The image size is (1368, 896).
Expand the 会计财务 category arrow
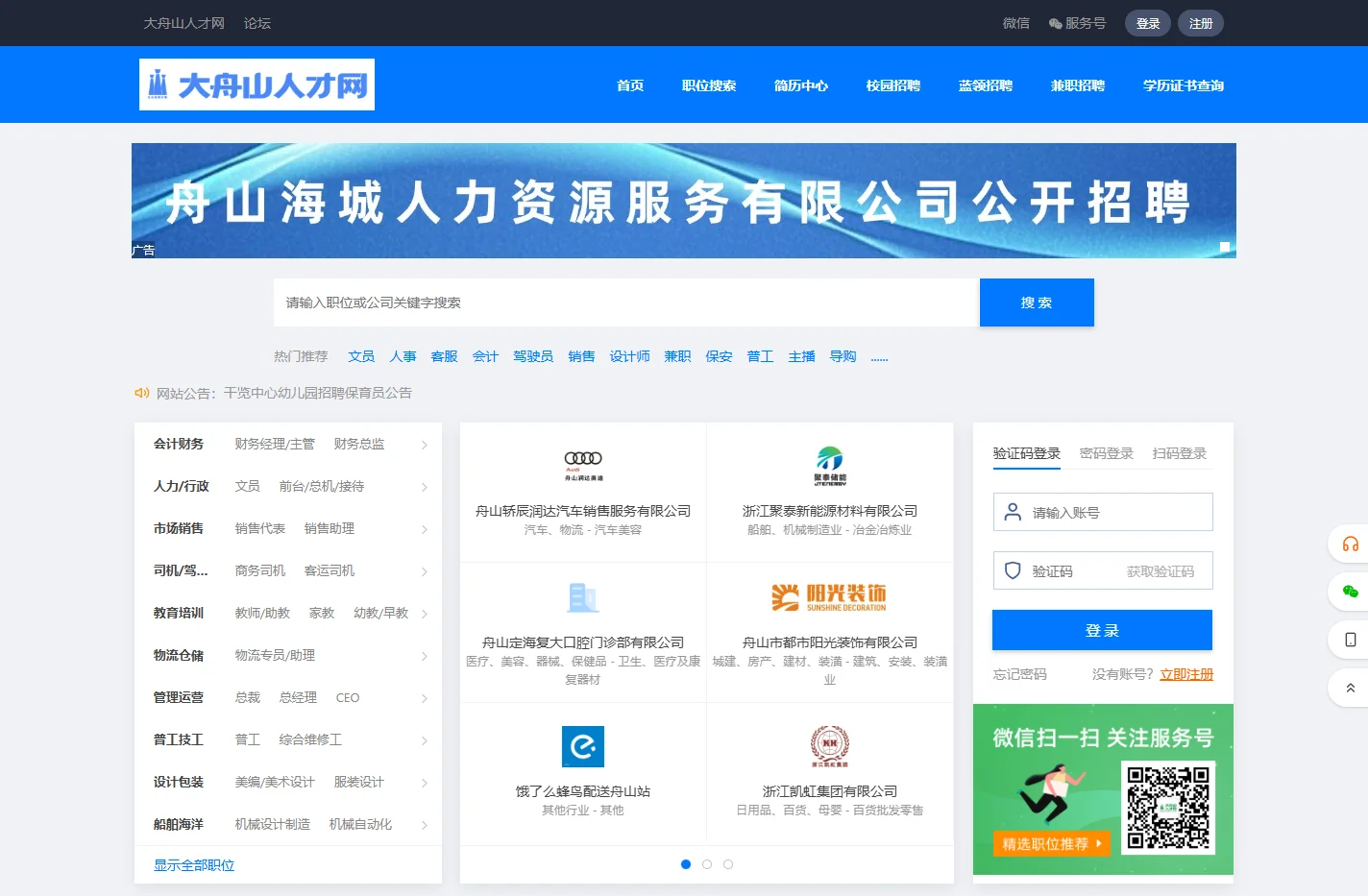[x=425, y=445]
